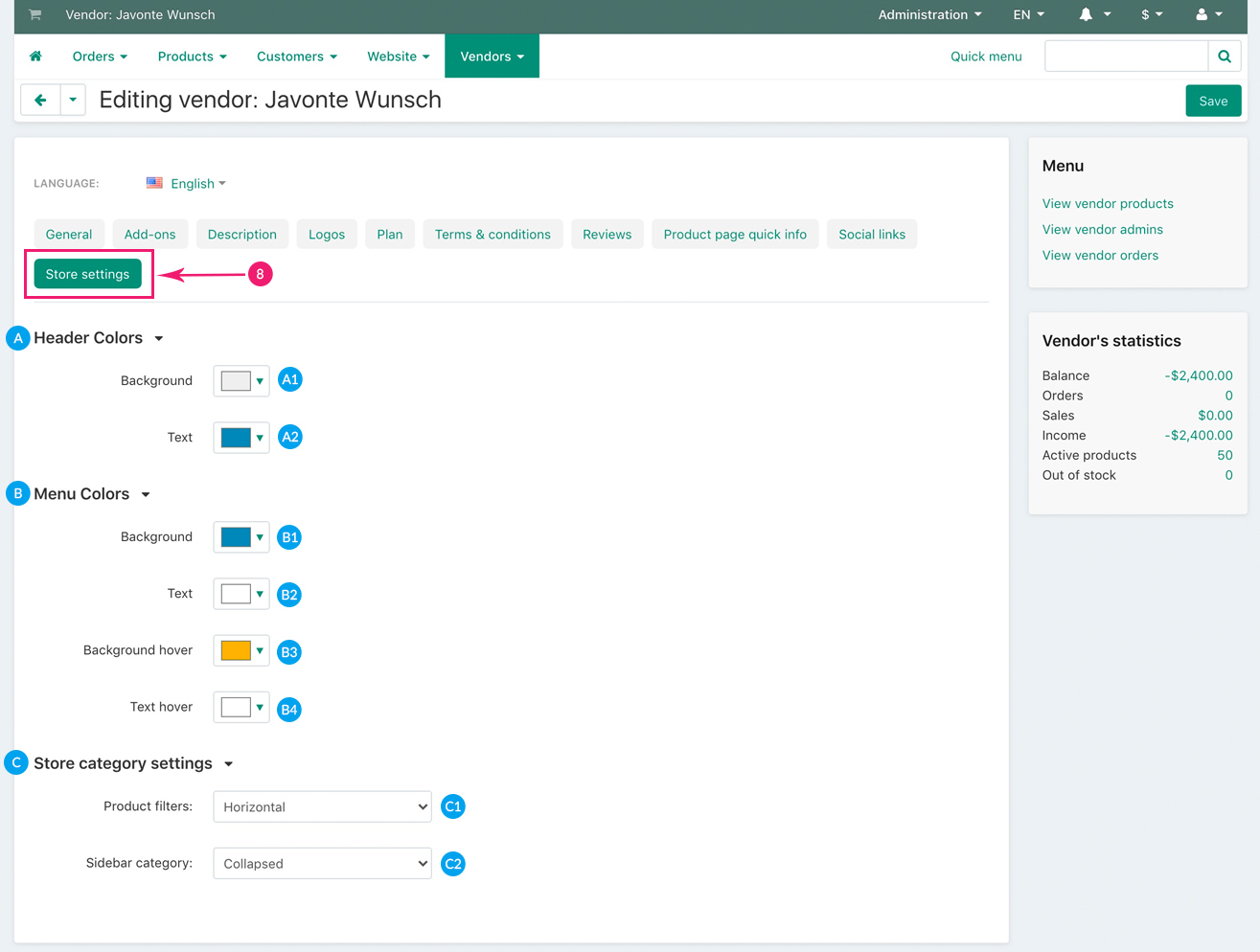Open the $ currency selector
The image size is (1260, 952).
pyautogui.click(x=1152, y=14)
